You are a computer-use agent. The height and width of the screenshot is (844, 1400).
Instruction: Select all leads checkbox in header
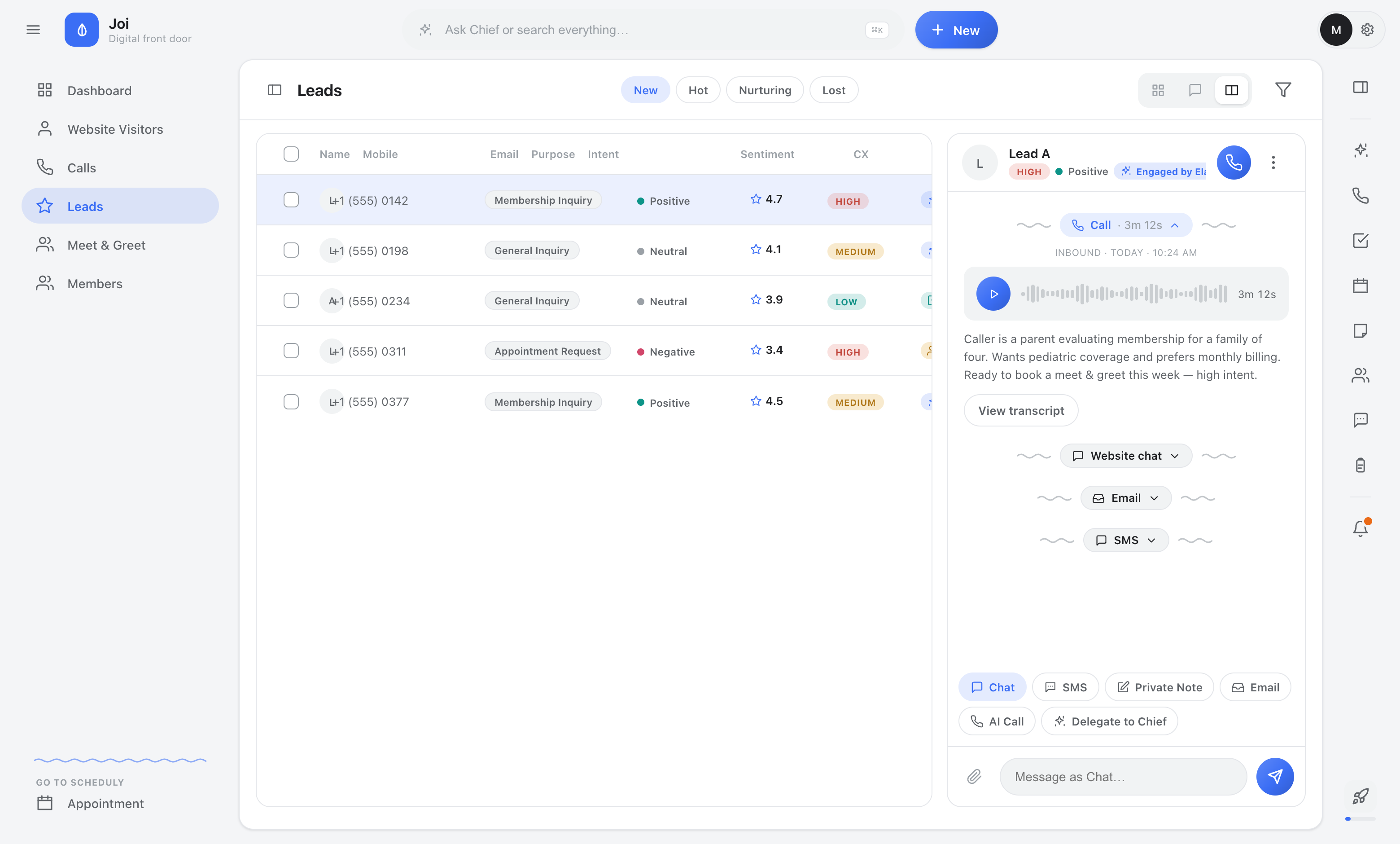291,154
